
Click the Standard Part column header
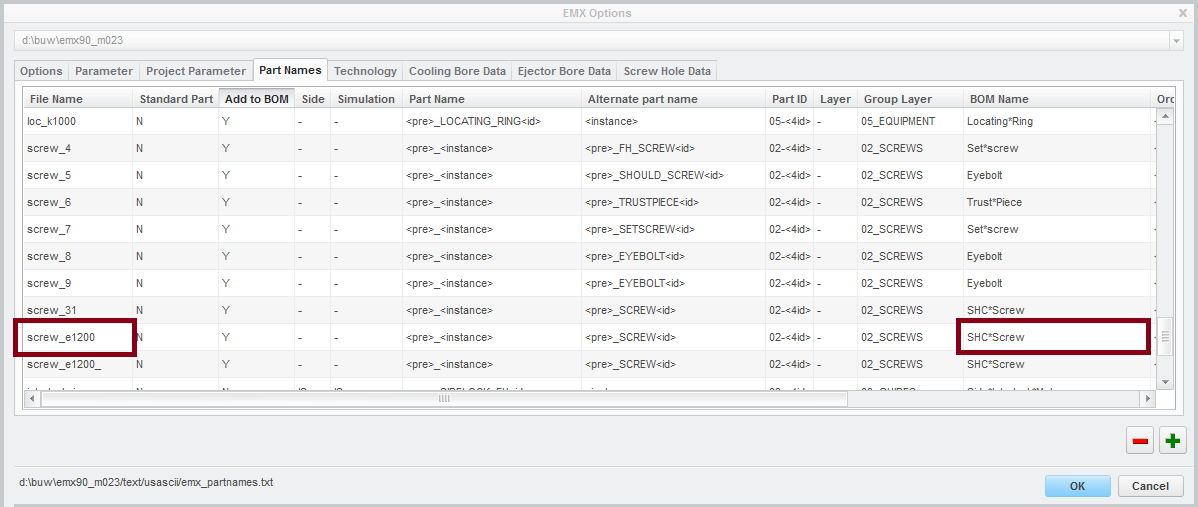pyautogui.click(x=176, y=98)
